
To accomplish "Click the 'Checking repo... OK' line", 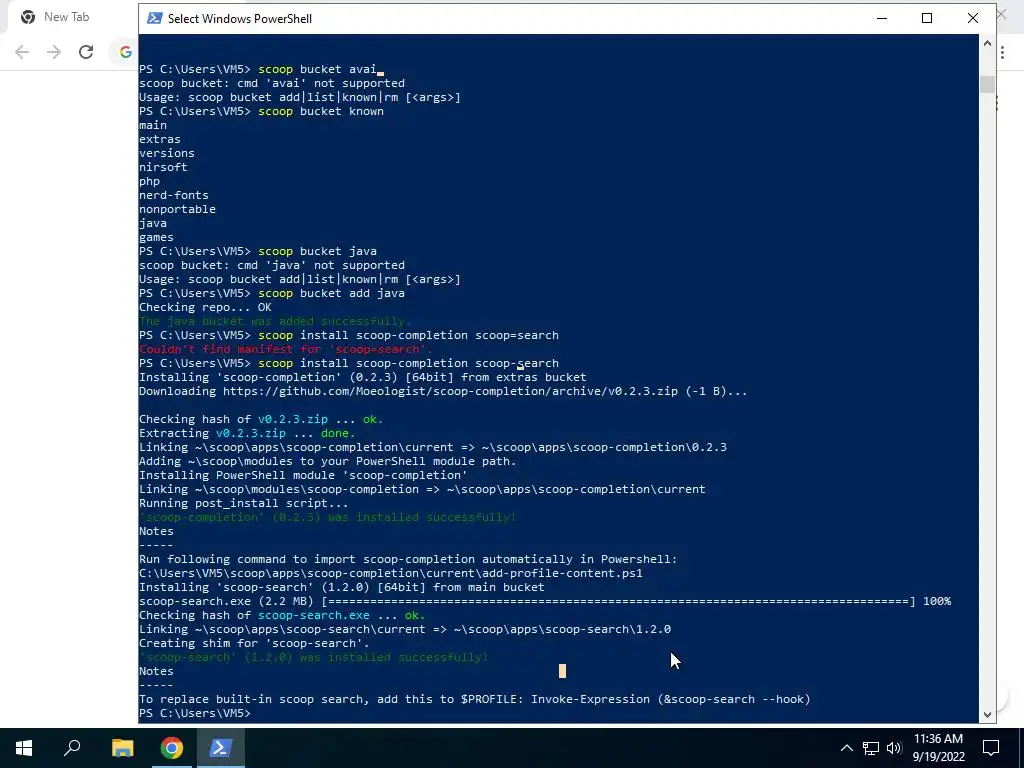I will pos(205,307).
